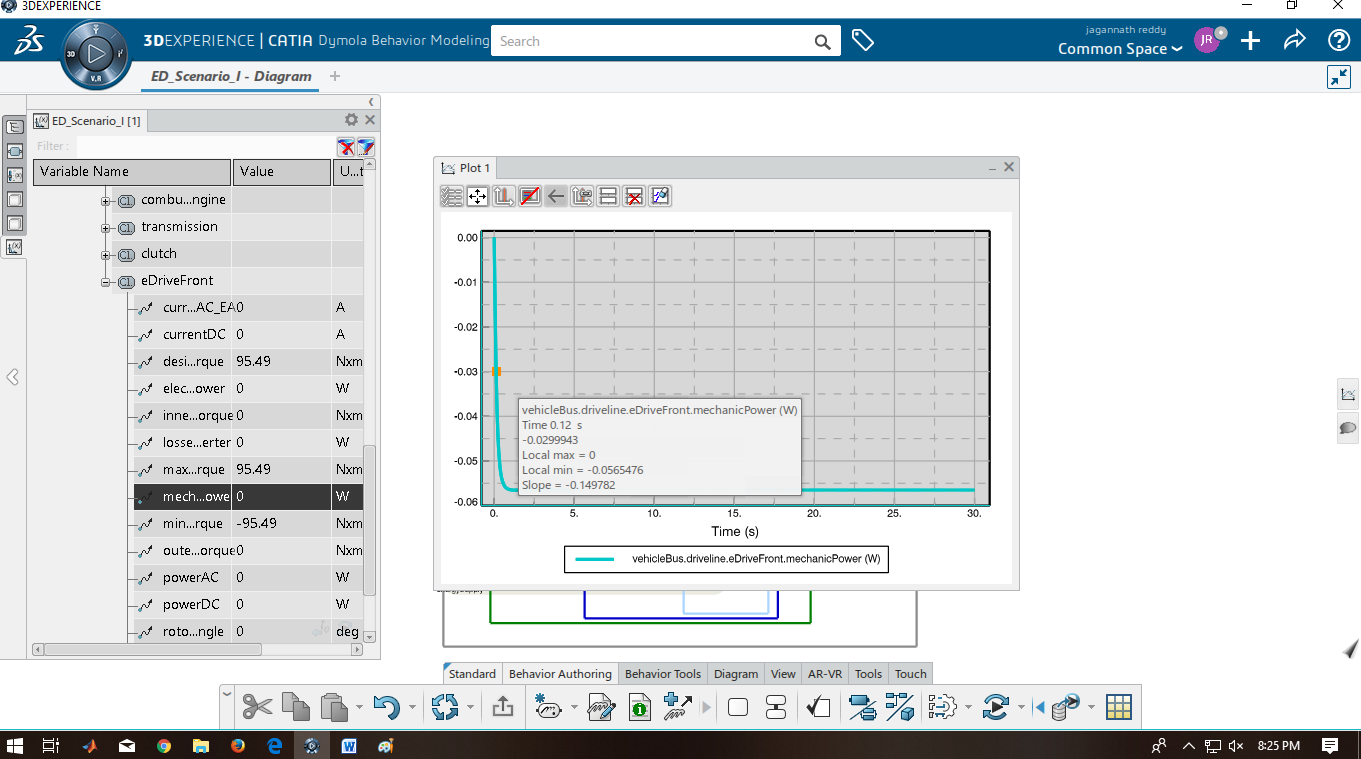This screenshot has width=1361, height=759.
Task: Click the search magnifier icon
Action: pos(822,42)
